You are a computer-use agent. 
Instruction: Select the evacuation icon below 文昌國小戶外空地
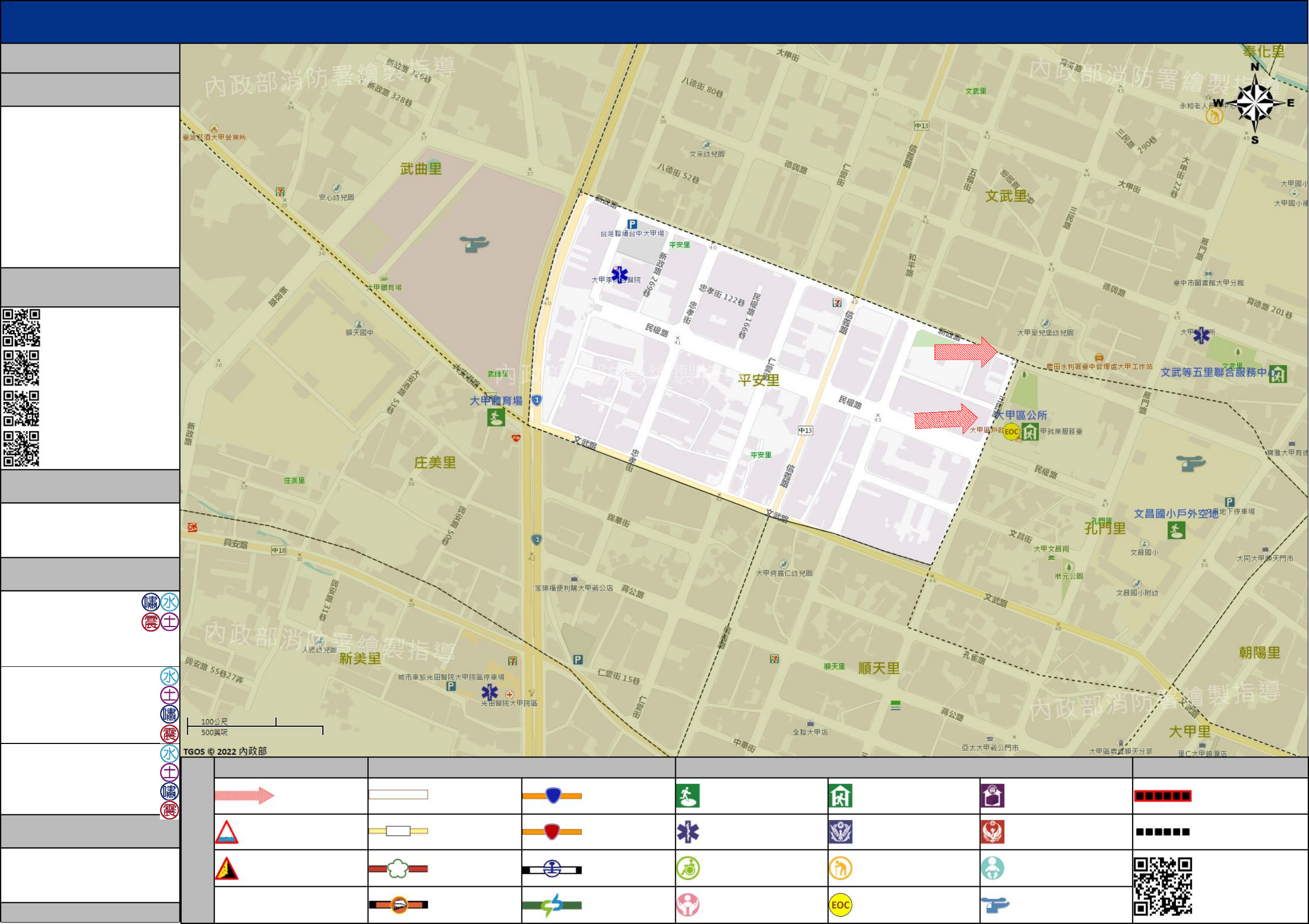coord(1177,530)
